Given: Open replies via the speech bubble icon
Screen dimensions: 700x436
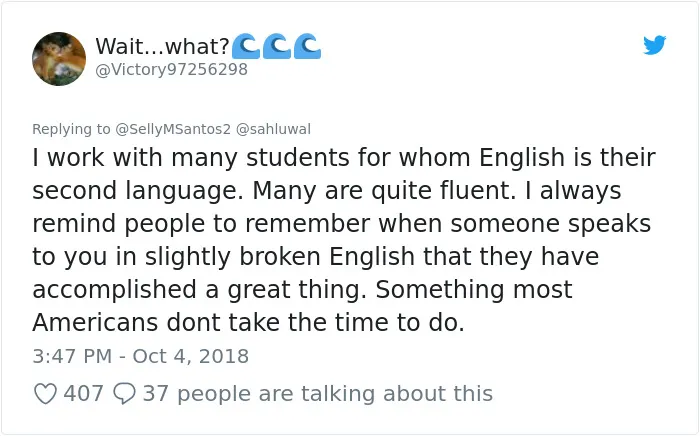Looking at the screenshot, I should pyautogui.click(x=124, y=393).
